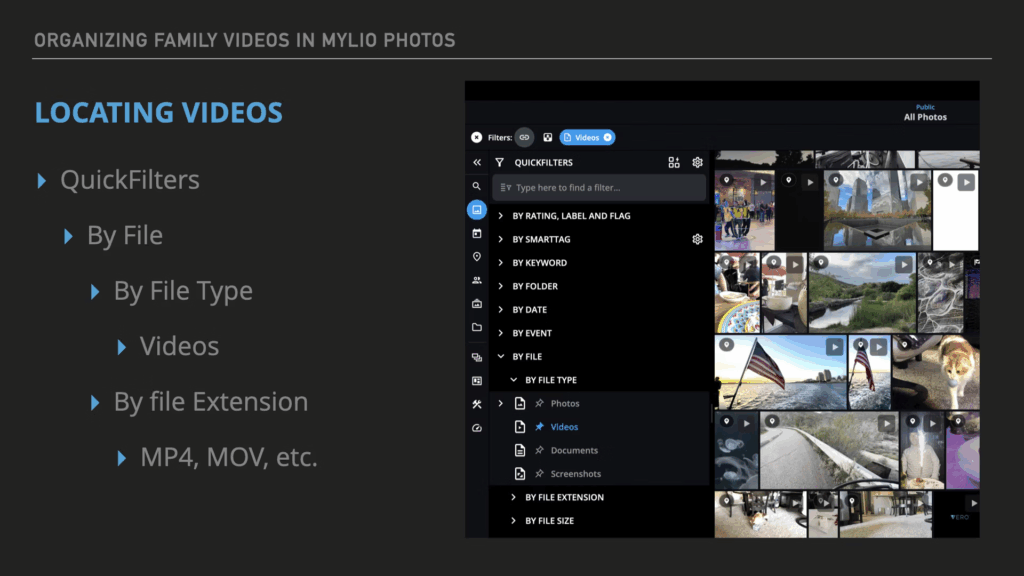
Task: Expand the By File Extension section
Action: 513,497
